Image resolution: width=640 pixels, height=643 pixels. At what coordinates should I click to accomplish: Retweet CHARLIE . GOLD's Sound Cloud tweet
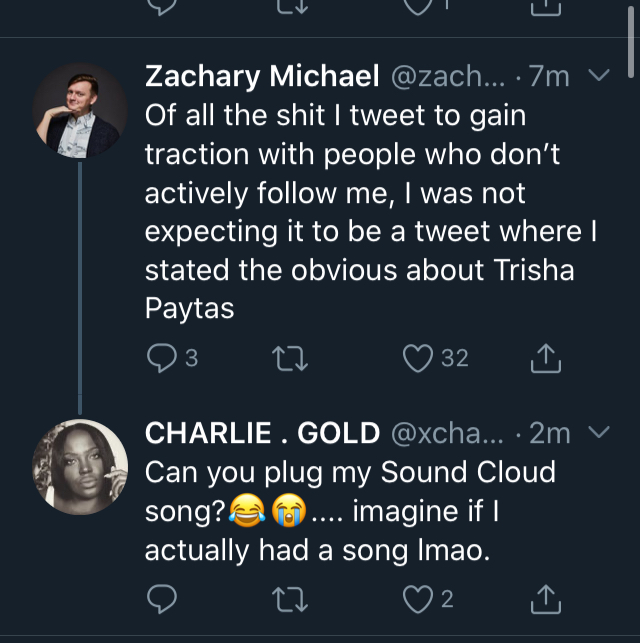click(290, 599)
